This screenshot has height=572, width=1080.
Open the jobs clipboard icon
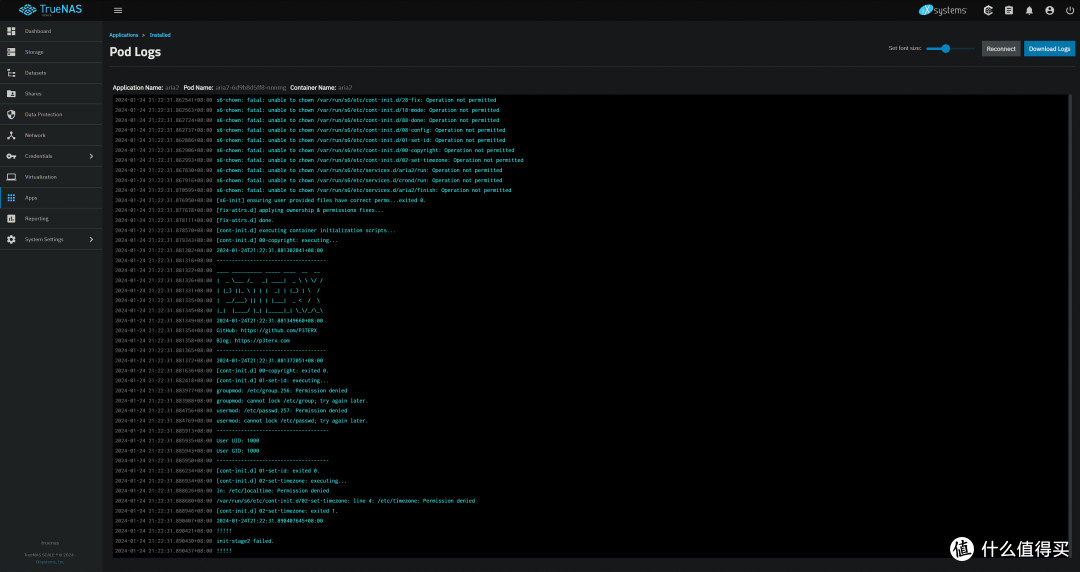coord(1008,10)
